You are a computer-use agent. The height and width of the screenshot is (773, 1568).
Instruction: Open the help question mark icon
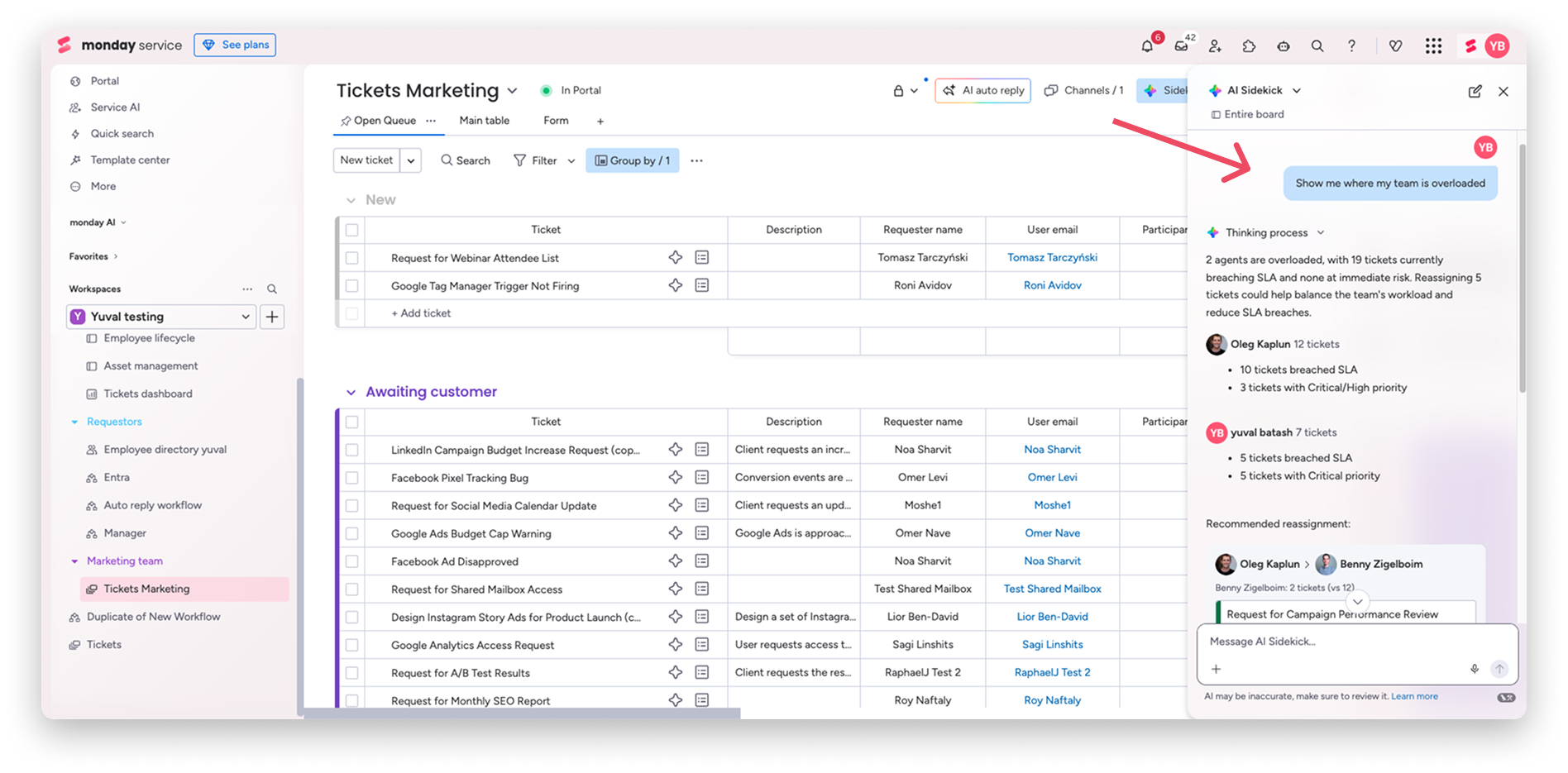(x=1351, y=46)
